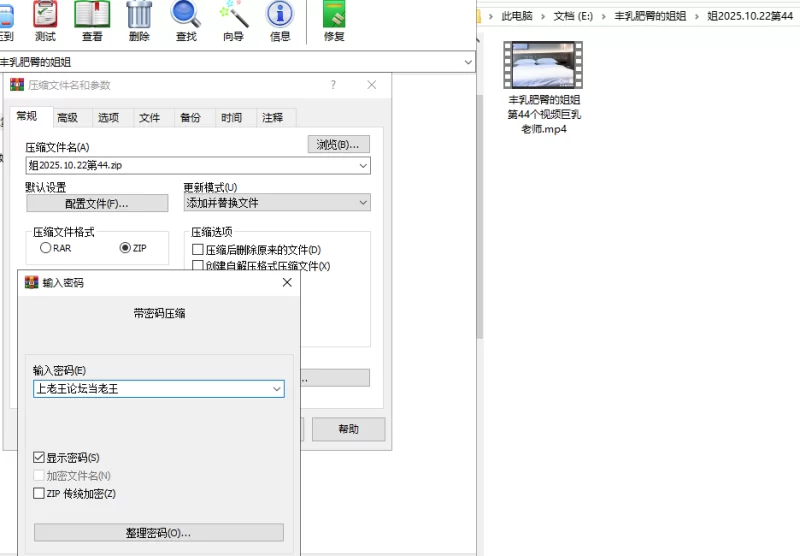800x556 pixels.
Task: Enable ZIP 传统加密 checkbox
Action: tap(39, 493)
